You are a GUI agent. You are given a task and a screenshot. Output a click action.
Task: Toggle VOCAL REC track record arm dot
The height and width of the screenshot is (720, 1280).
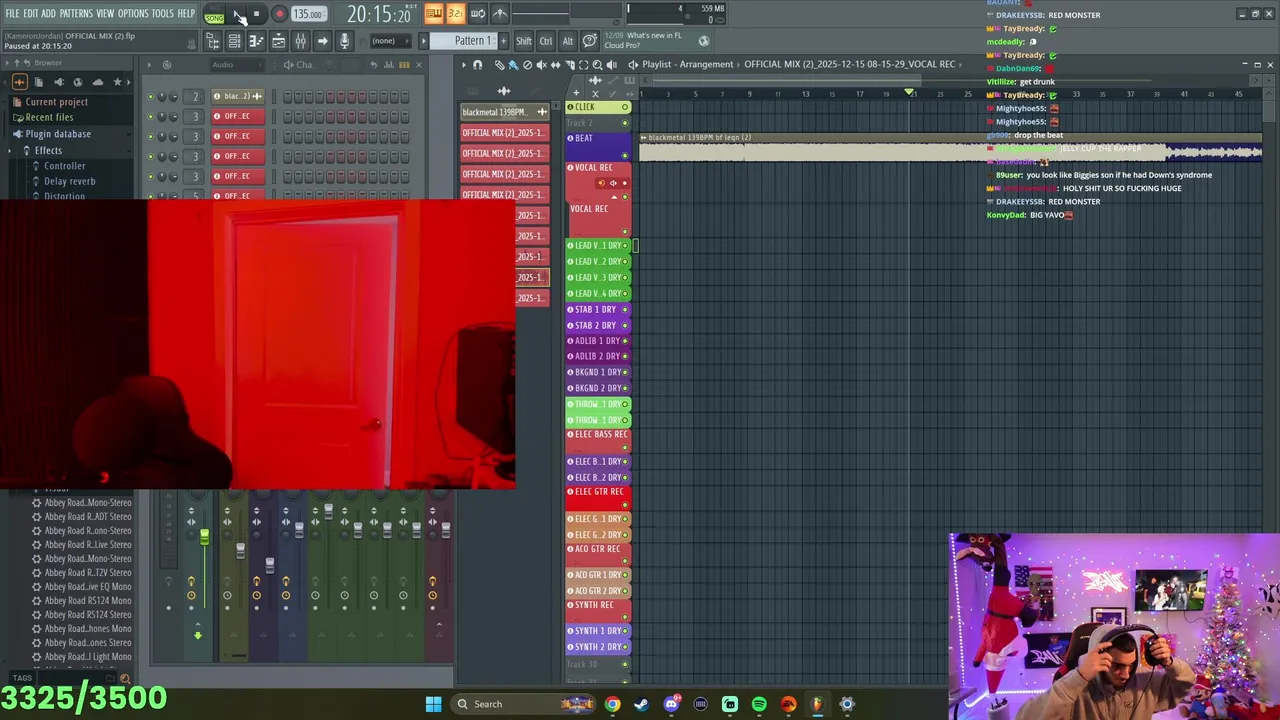click(x=625, y=183)
